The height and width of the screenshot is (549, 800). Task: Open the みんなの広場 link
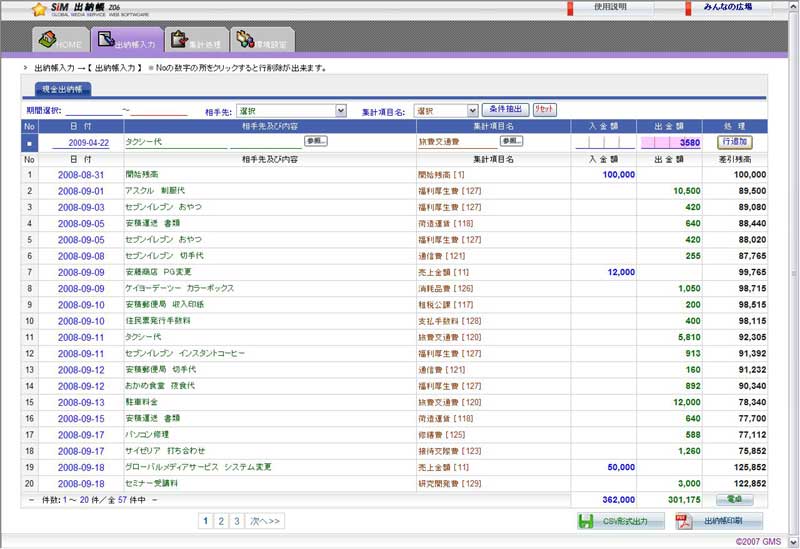point(728,7)
